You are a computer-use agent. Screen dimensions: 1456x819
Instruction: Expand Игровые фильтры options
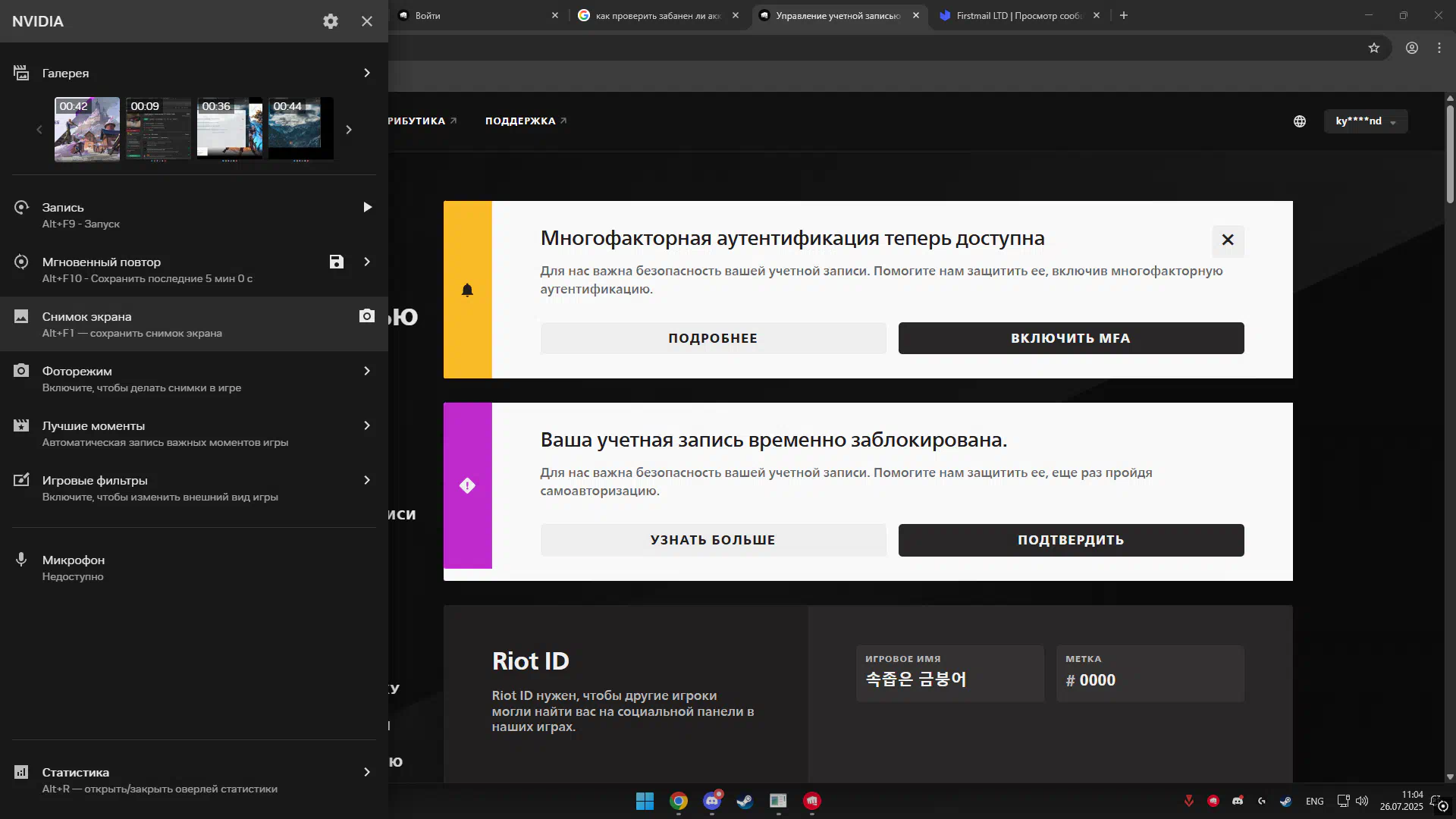coord(367,480)
